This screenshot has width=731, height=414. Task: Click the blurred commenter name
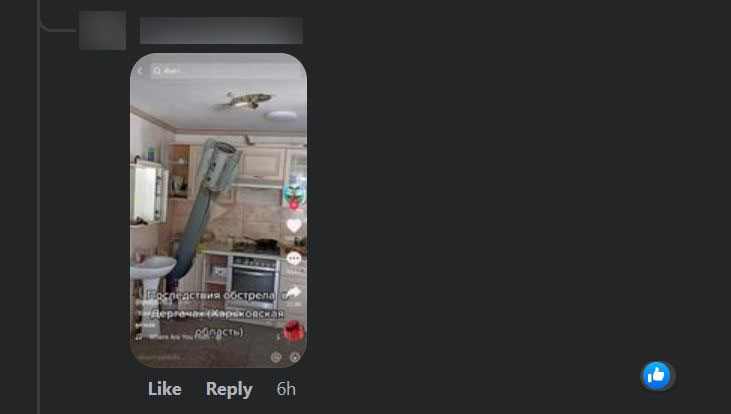(221, 30)
